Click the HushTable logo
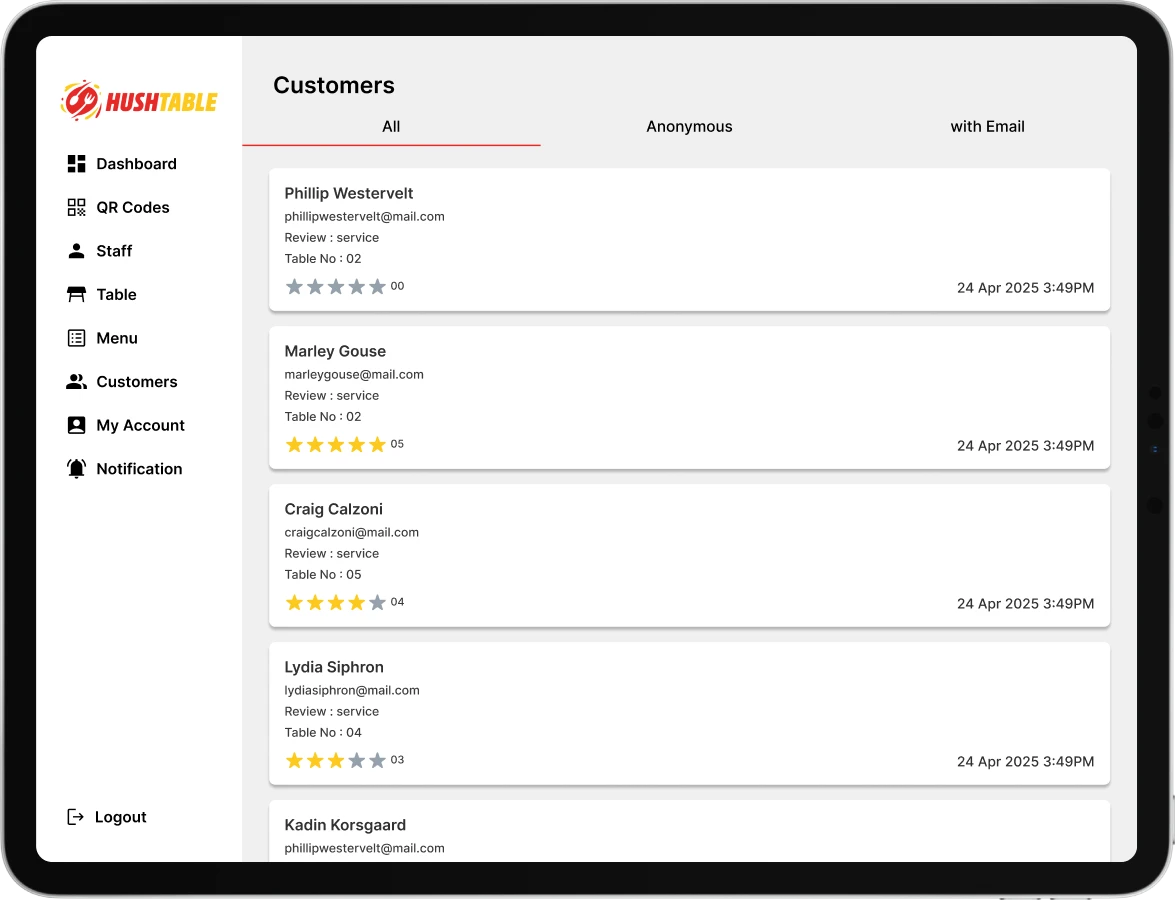1175x900 pixels. coord(139,100)
